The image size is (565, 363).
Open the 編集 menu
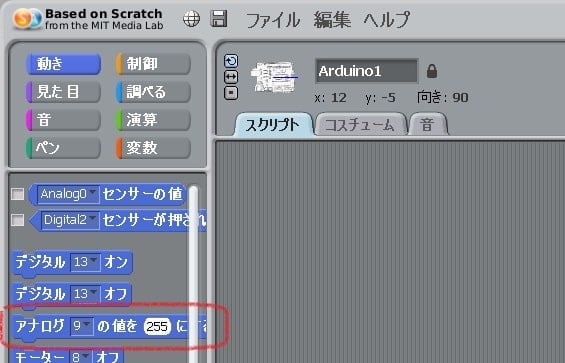332,19
